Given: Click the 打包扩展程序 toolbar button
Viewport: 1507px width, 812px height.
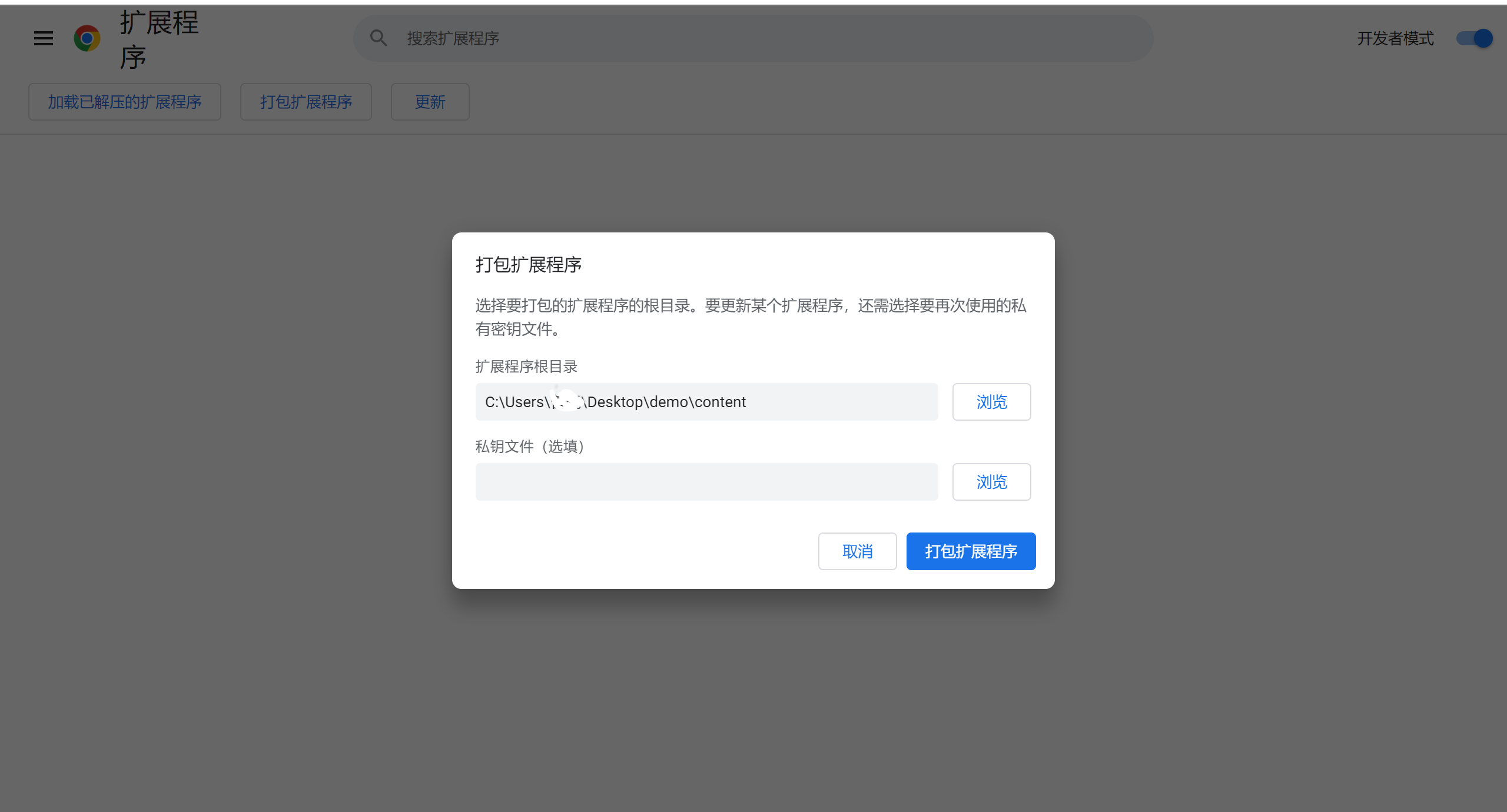Looking at the screenshot, I should pyautogui.click(x=306, y=101).
